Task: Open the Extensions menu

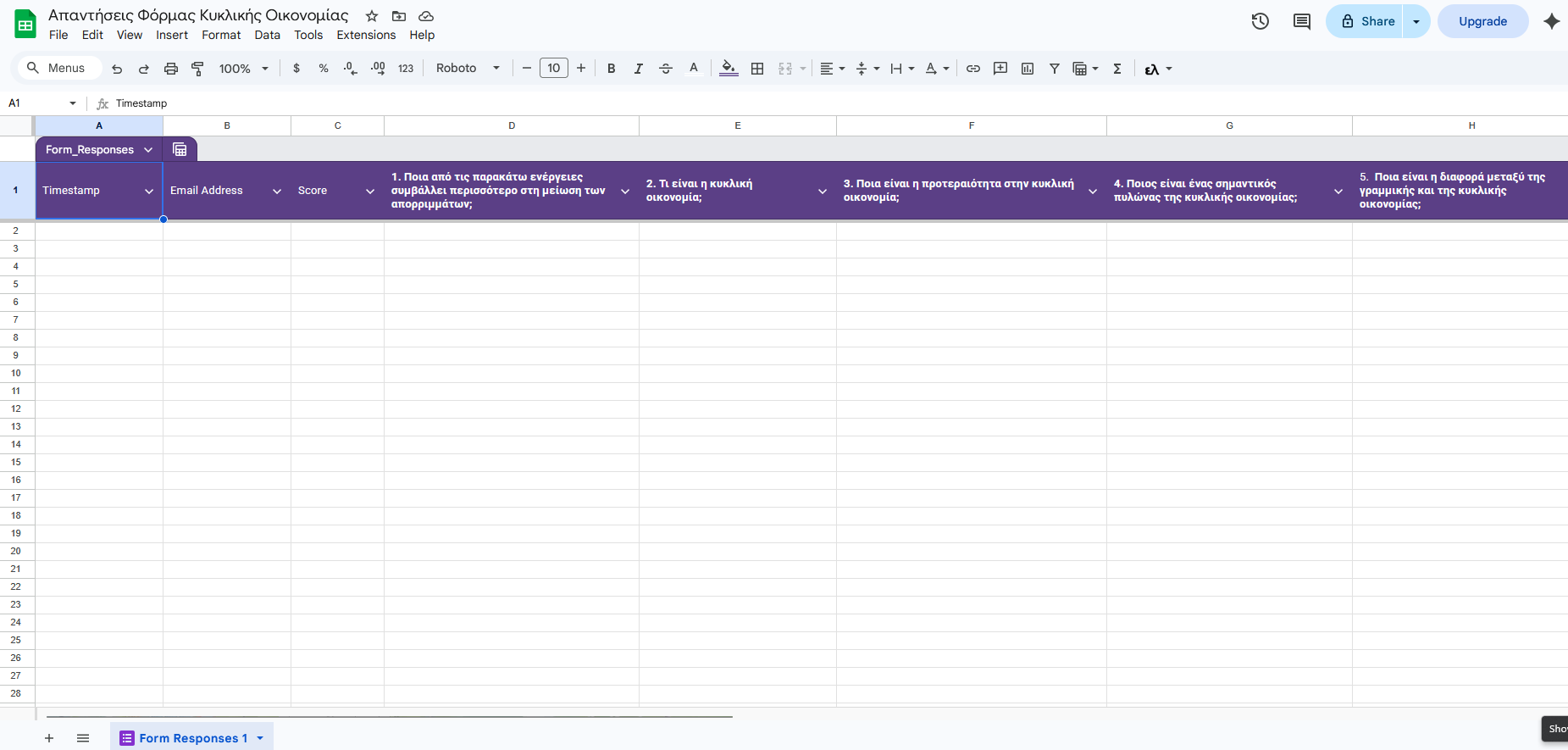Action: click(366, 35)
